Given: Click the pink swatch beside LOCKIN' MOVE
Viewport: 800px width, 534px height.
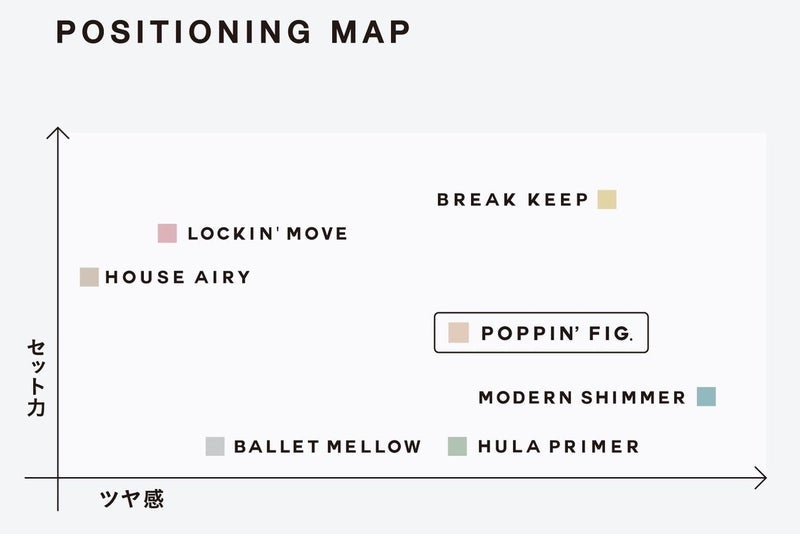Looking at the screenshot, I should [167, 233].
